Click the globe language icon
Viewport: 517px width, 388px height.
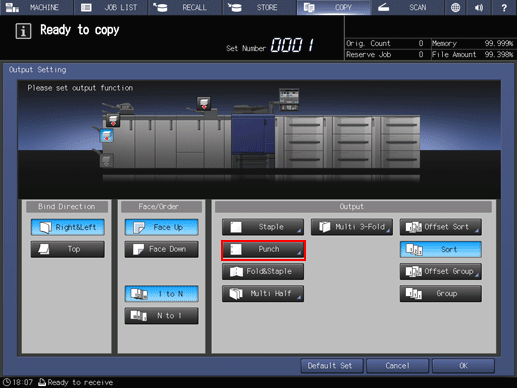pyautogui.click(x=455, y=7)
